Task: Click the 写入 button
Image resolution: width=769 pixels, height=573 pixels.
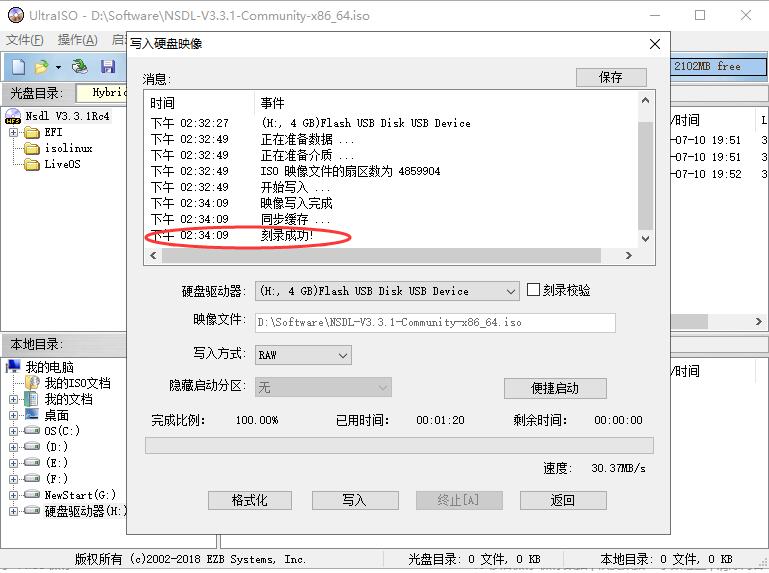Action: coord(355,500)
